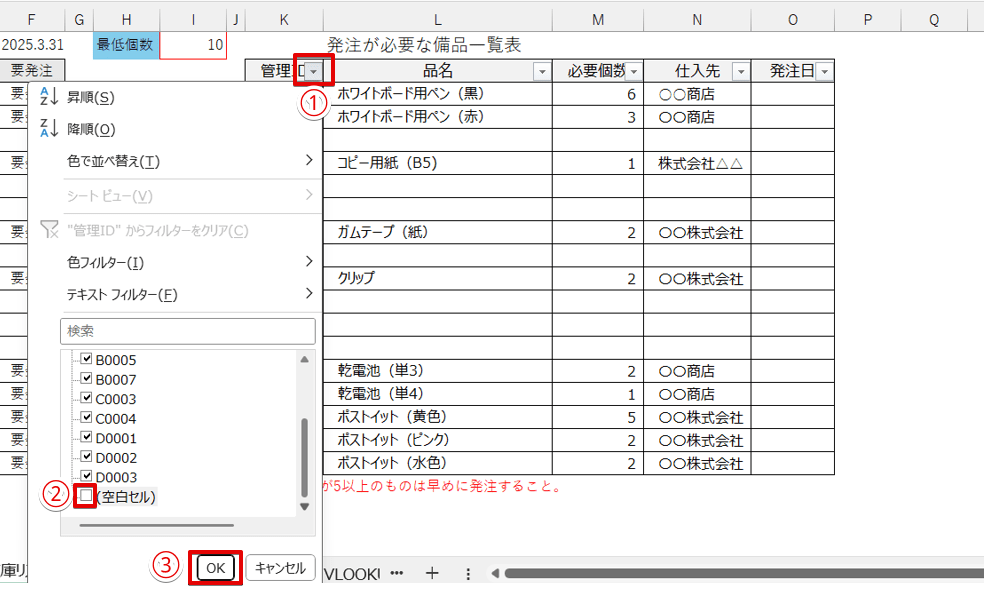Select the クリップ cell
Viewport: 988px width, 592px height.
[438, 278]
